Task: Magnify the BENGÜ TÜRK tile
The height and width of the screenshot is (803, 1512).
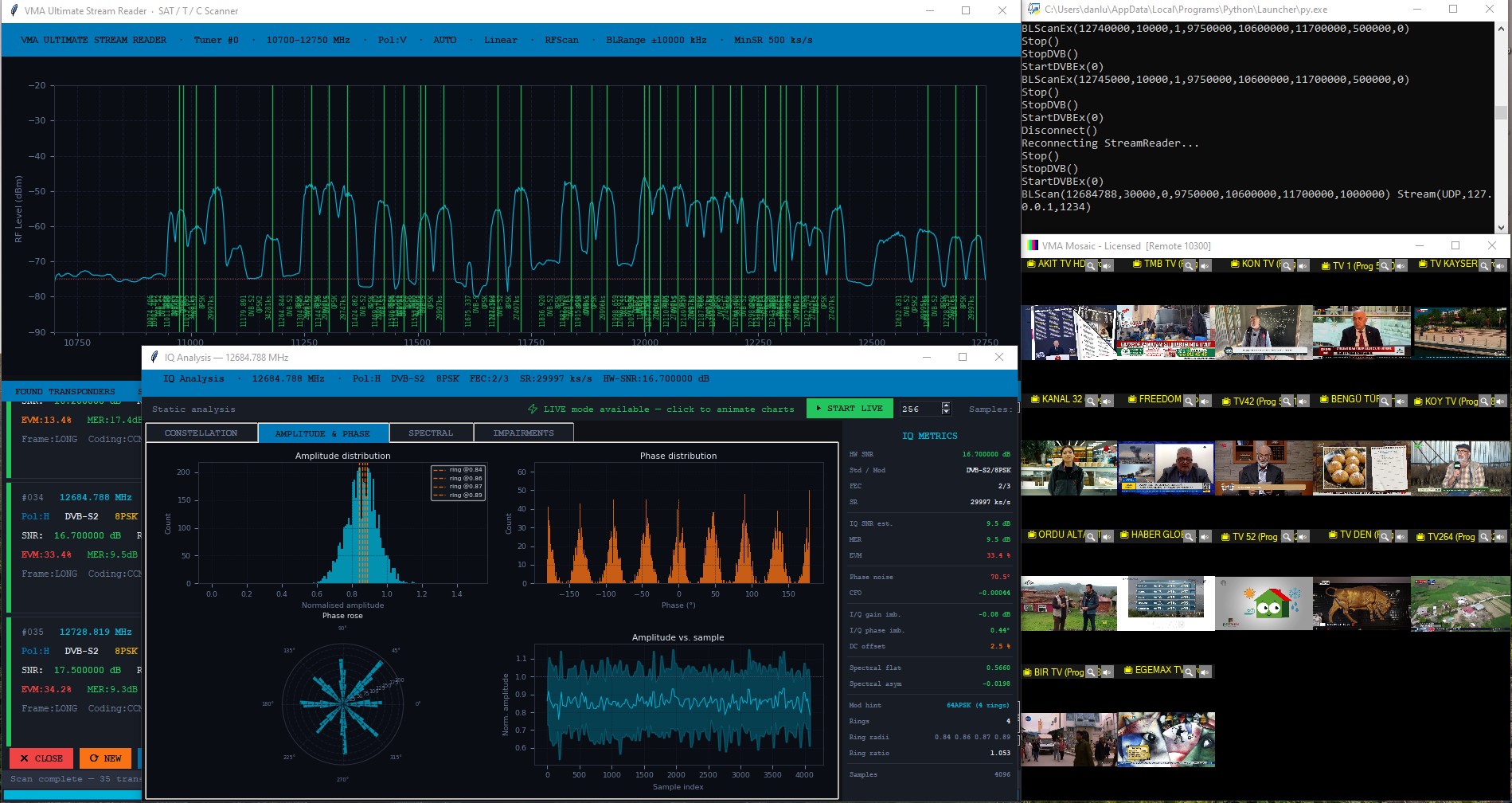Action: pos(1385,401)
